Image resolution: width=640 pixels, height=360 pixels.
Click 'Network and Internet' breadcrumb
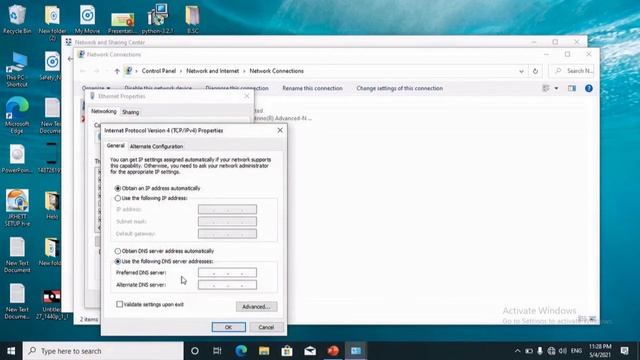click(x=212, y=71)
